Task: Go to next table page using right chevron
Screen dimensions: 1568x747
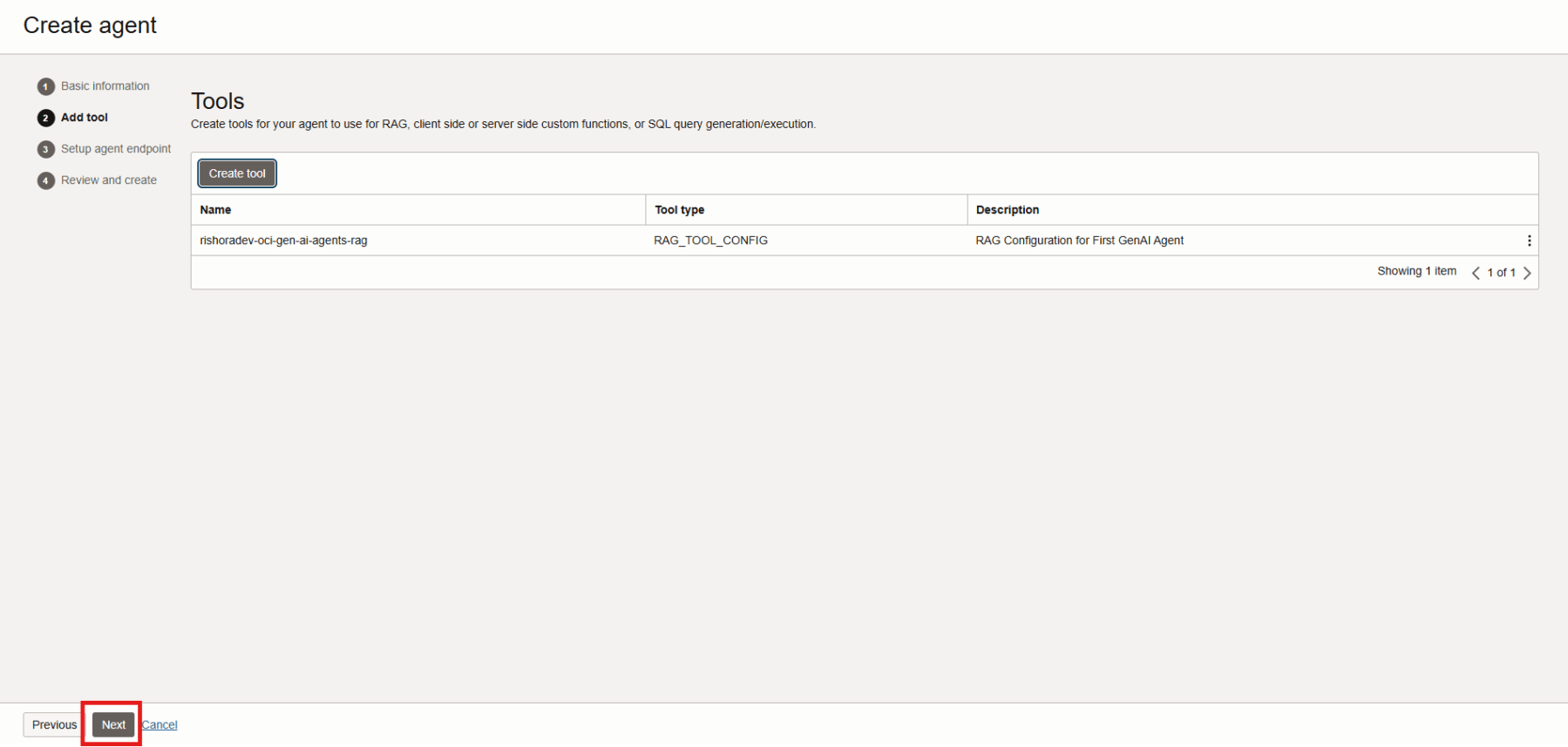Action: tap(1527, 273)
